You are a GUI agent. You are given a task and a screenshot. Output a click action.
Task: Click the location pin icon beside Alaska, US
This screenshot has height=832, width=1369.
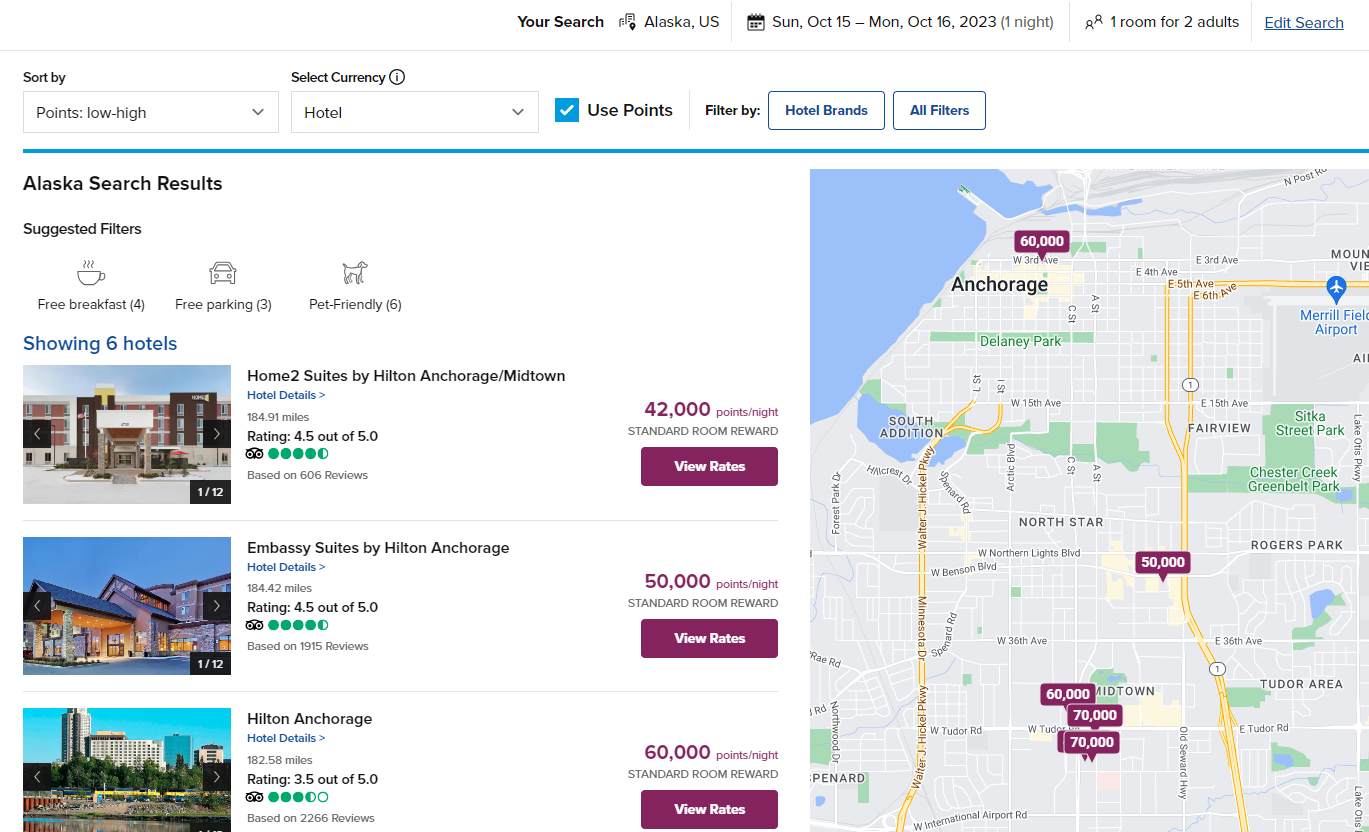pos(628,21)
